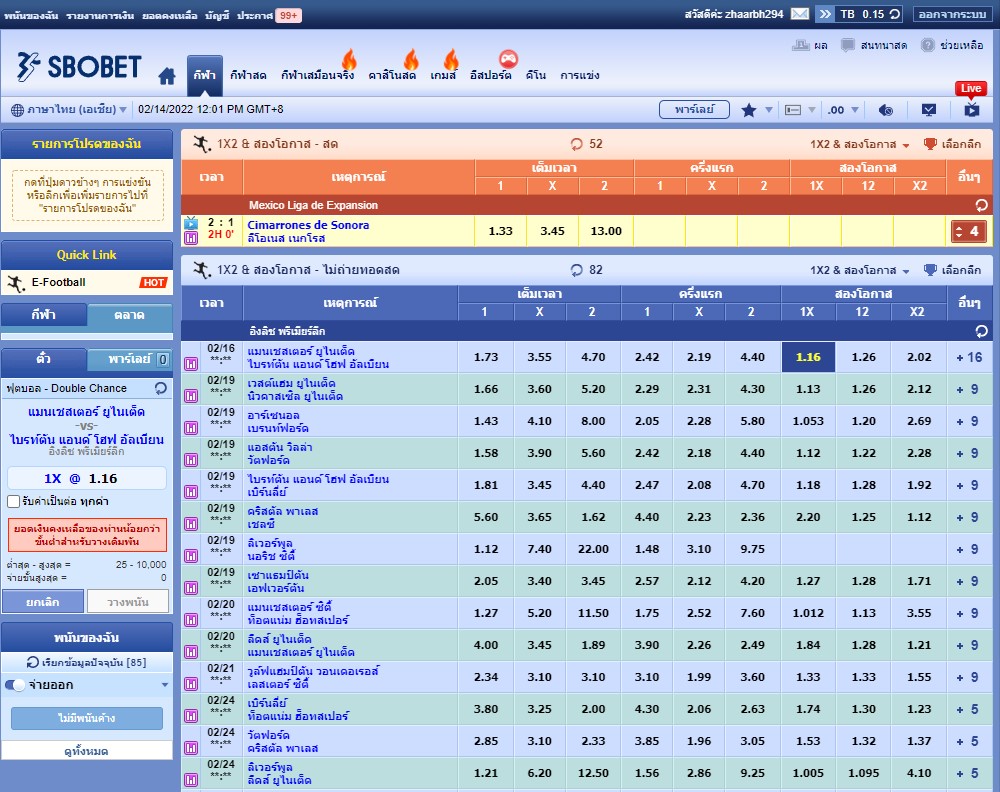Click the ออกจากระบบ logout button
Viewport: 1000px width, 792px height.
pyautogui.click(x=952, y=14)
